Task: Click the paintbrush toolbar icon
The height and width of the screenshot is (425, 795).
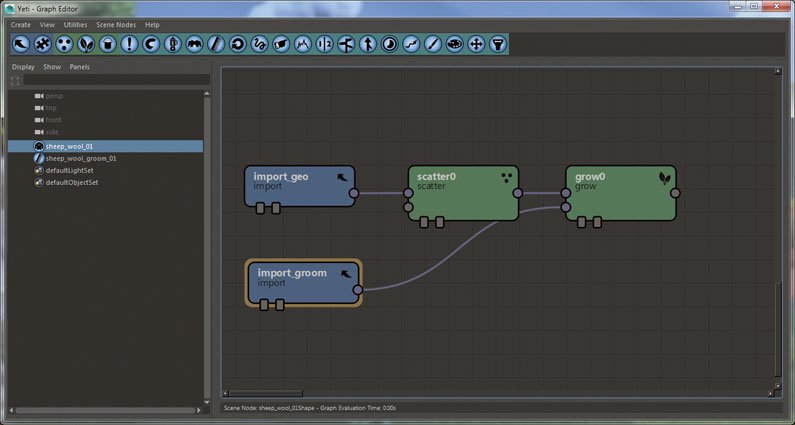Action: [x=433, y=44]
